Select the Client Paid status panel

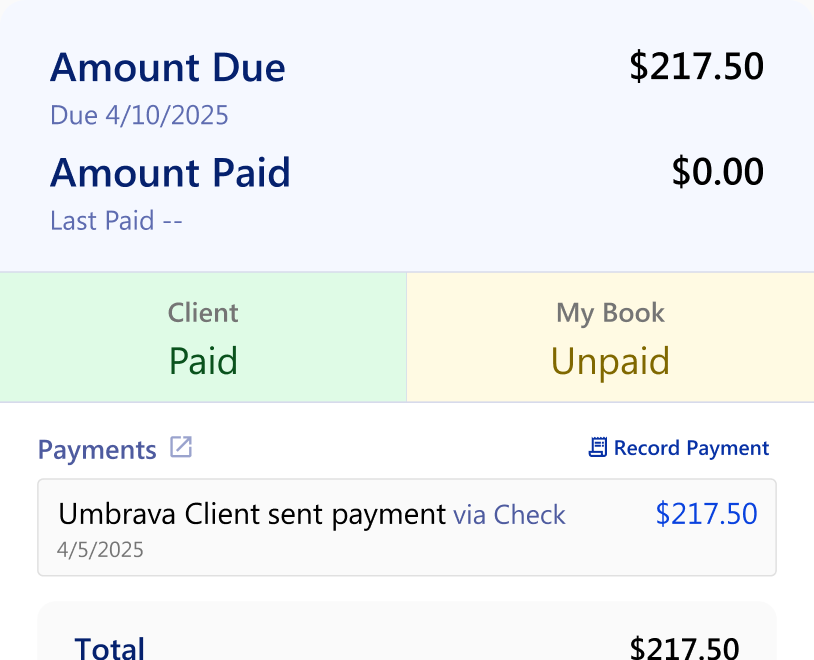pyautogui.click(x=203, y=337)
